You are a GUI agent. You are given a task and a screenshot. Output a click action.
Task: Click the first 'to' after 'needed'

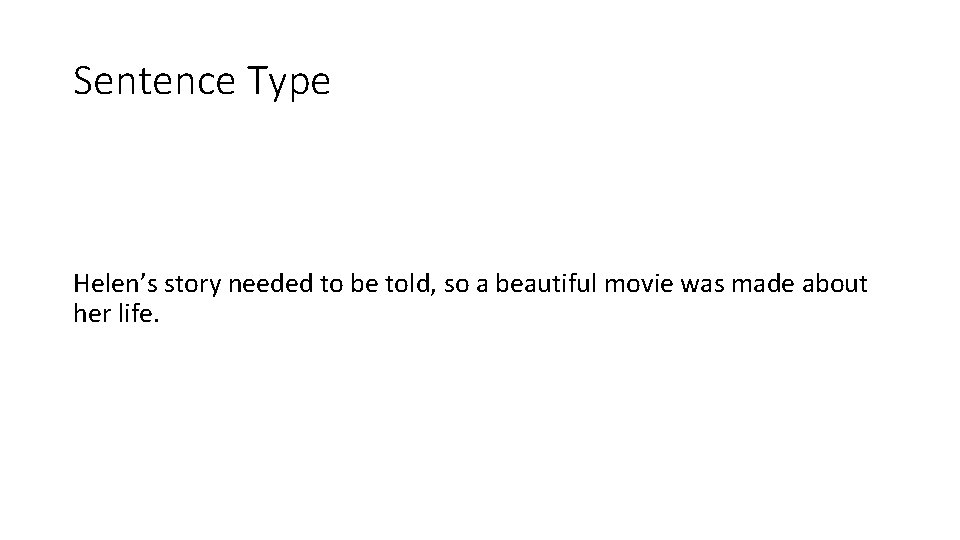[x=331, y=284]
